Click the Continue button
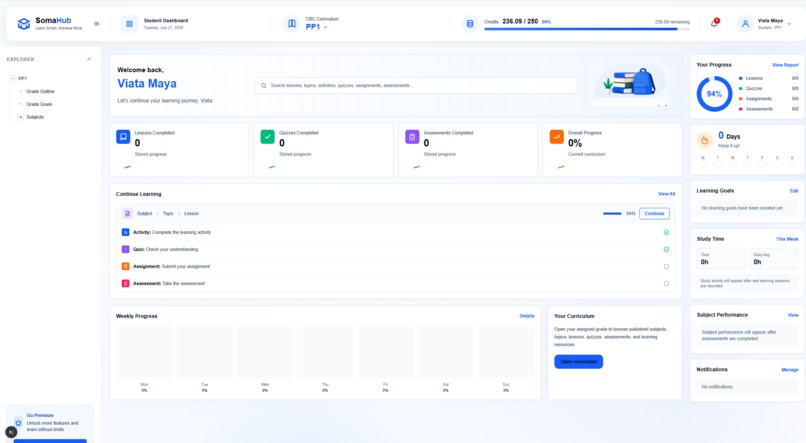Screen dimensions: 806x443 [x=654, y=213]
